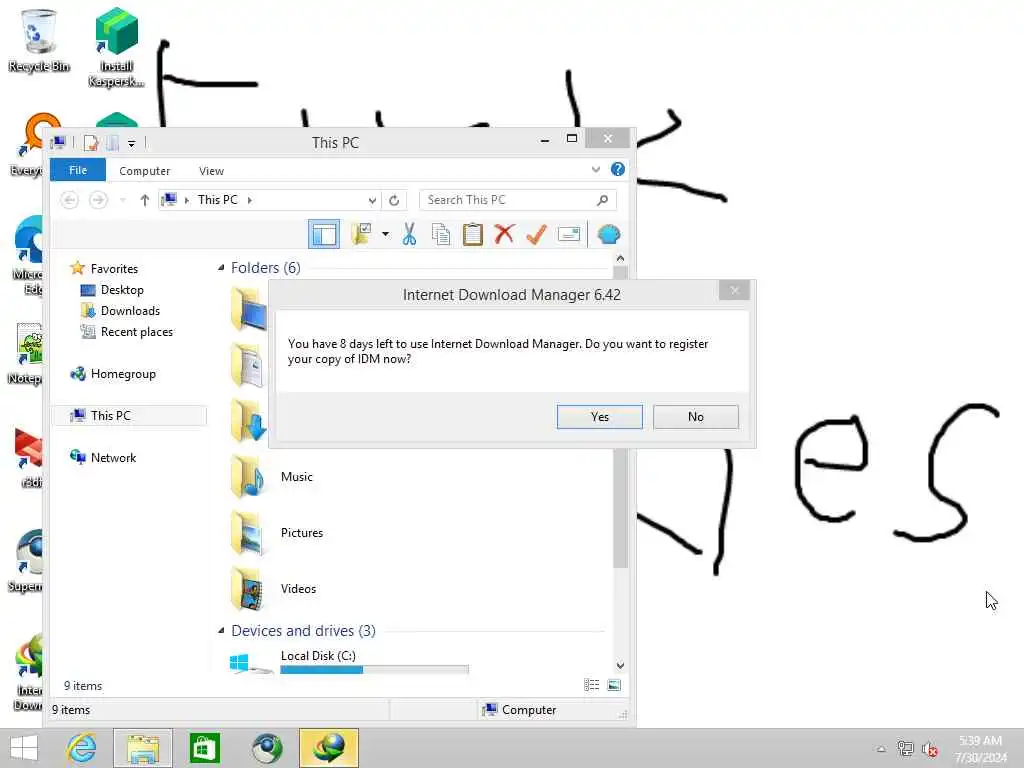Viewport: 1024px width, 768px height.
Task: Open the File tab in This PC
Action: pyautogui.click(x=78, y=170)
